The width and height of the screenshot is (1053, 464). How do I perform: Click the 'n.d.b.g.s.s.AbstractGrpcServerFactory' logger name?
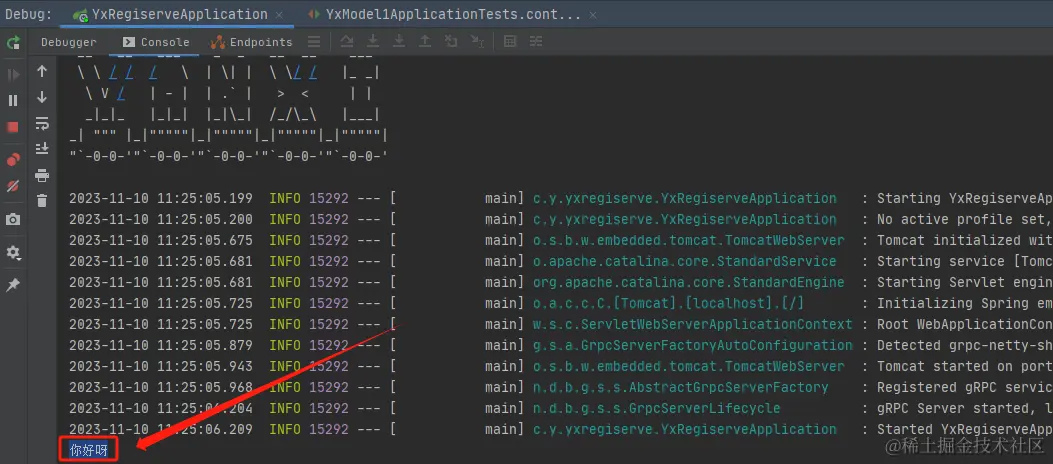coord(680,387)
